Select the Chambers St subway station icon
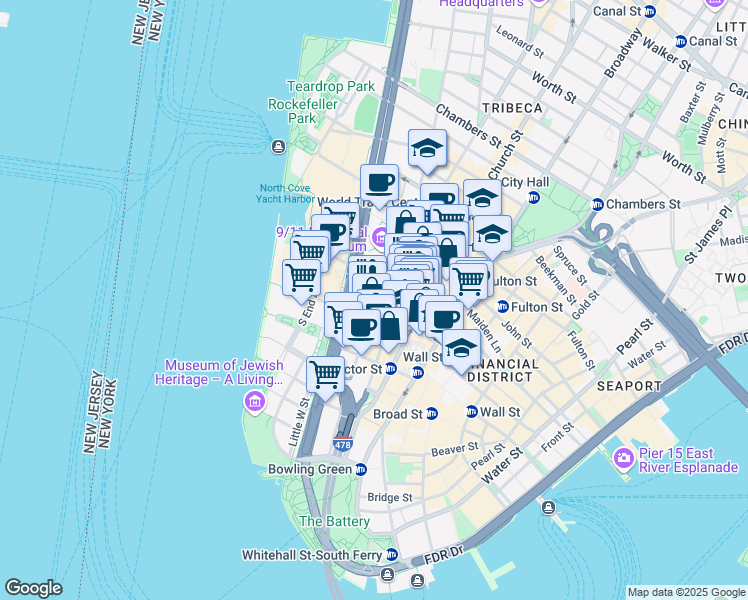The width and height of the screenshot is (748, 600). 598,205
